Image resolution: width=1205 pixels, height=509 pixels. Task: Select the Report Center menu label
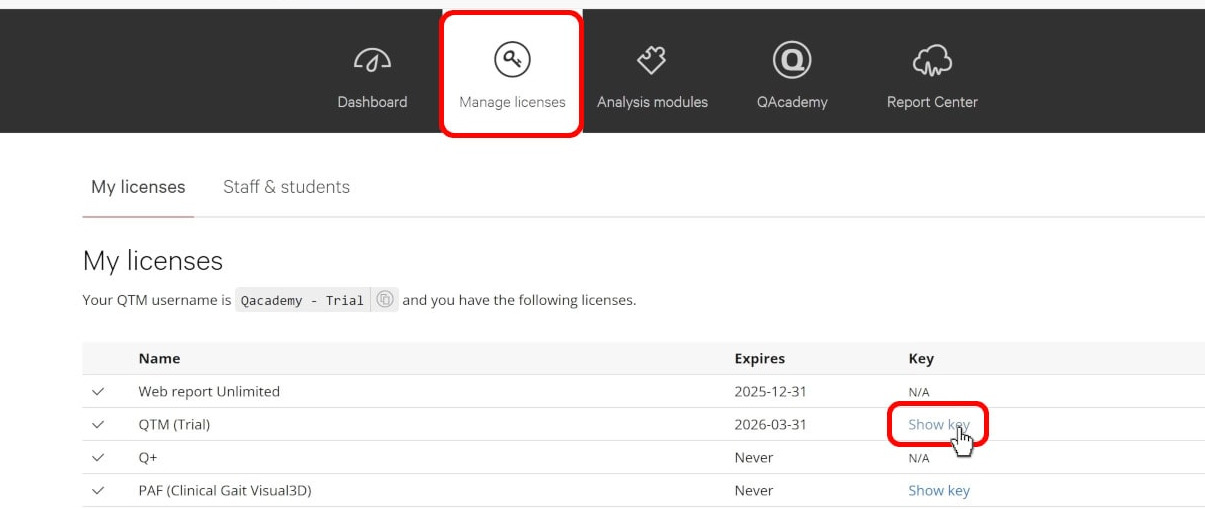coord(932,102)
